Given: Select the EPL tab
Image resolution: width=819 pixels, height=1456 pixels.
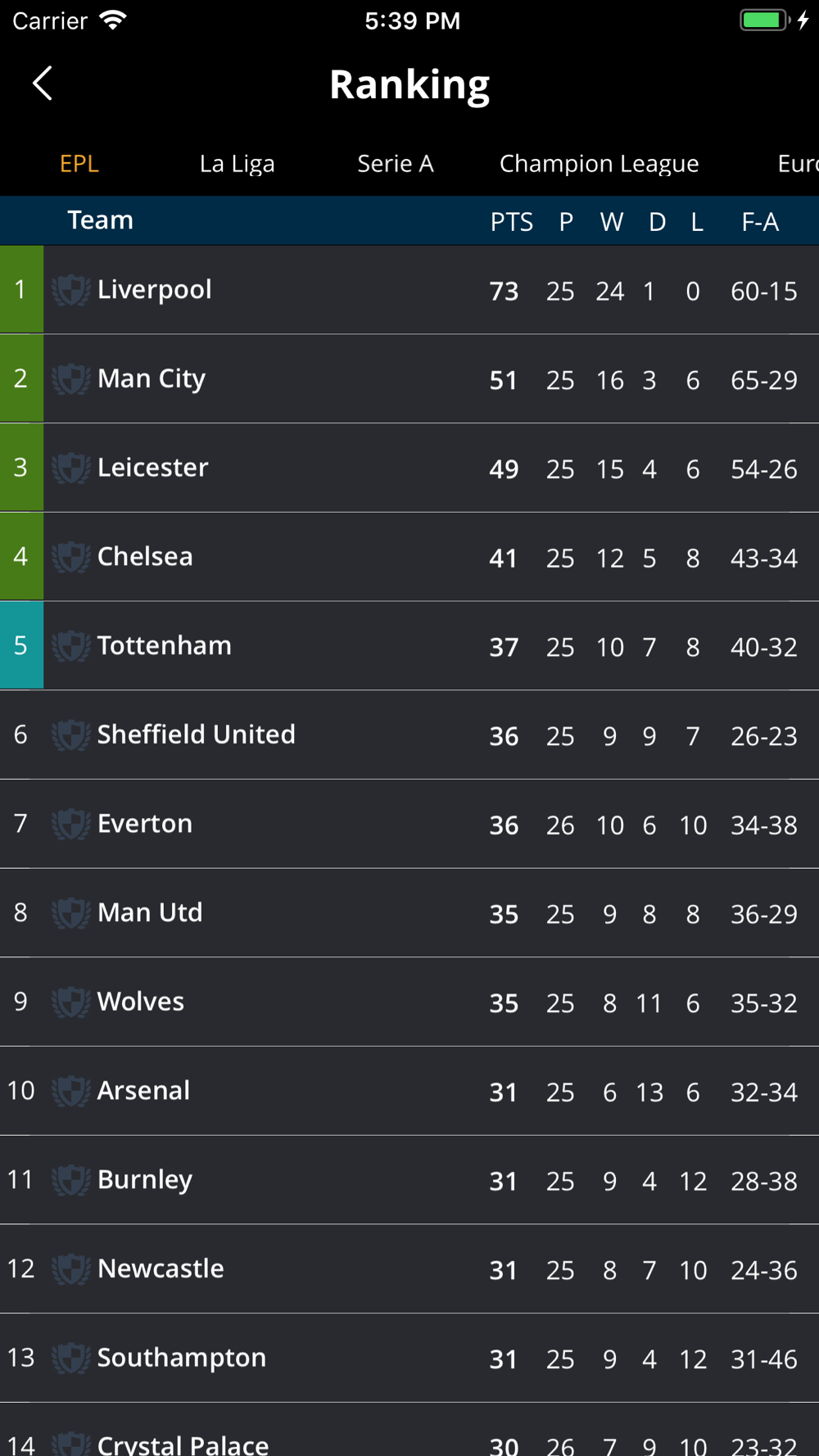Looking at the screenshot, I should point(79,164).
